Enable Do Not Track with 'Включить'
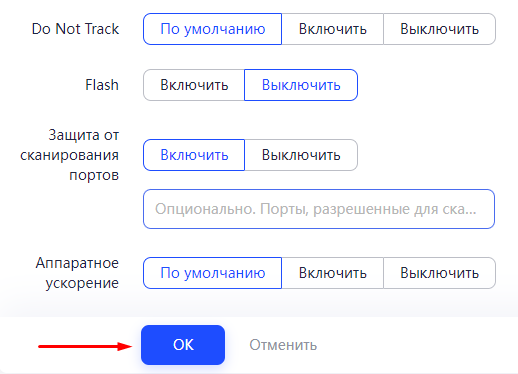The width and height of the screenshot is (518, 374). pos(333,29)
